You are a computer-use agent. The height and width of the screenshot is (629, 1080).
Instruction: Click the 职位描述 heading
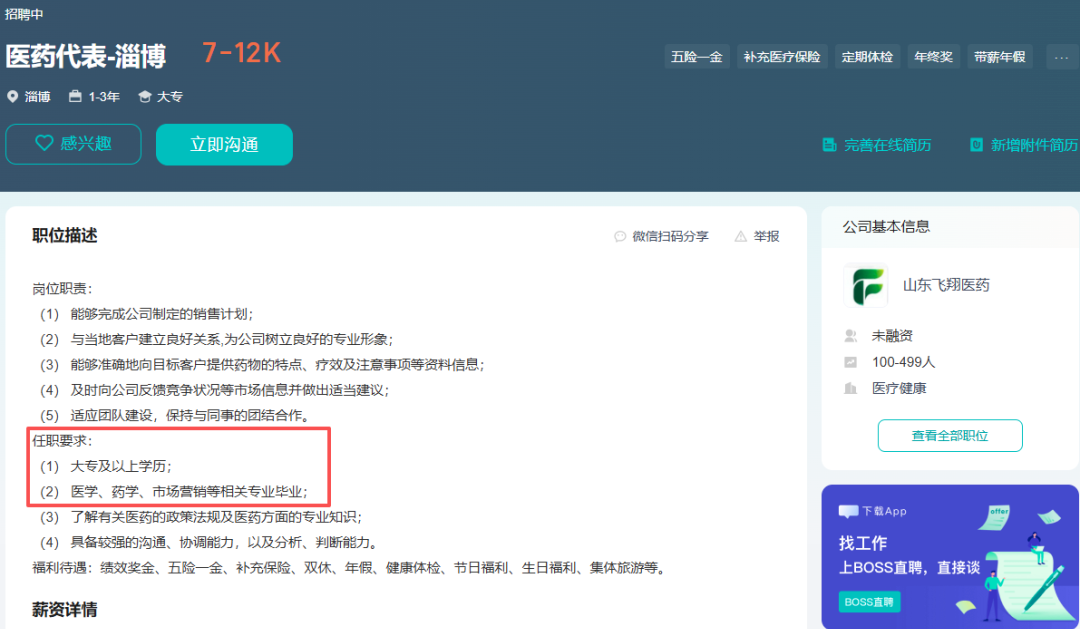(65, 236)
